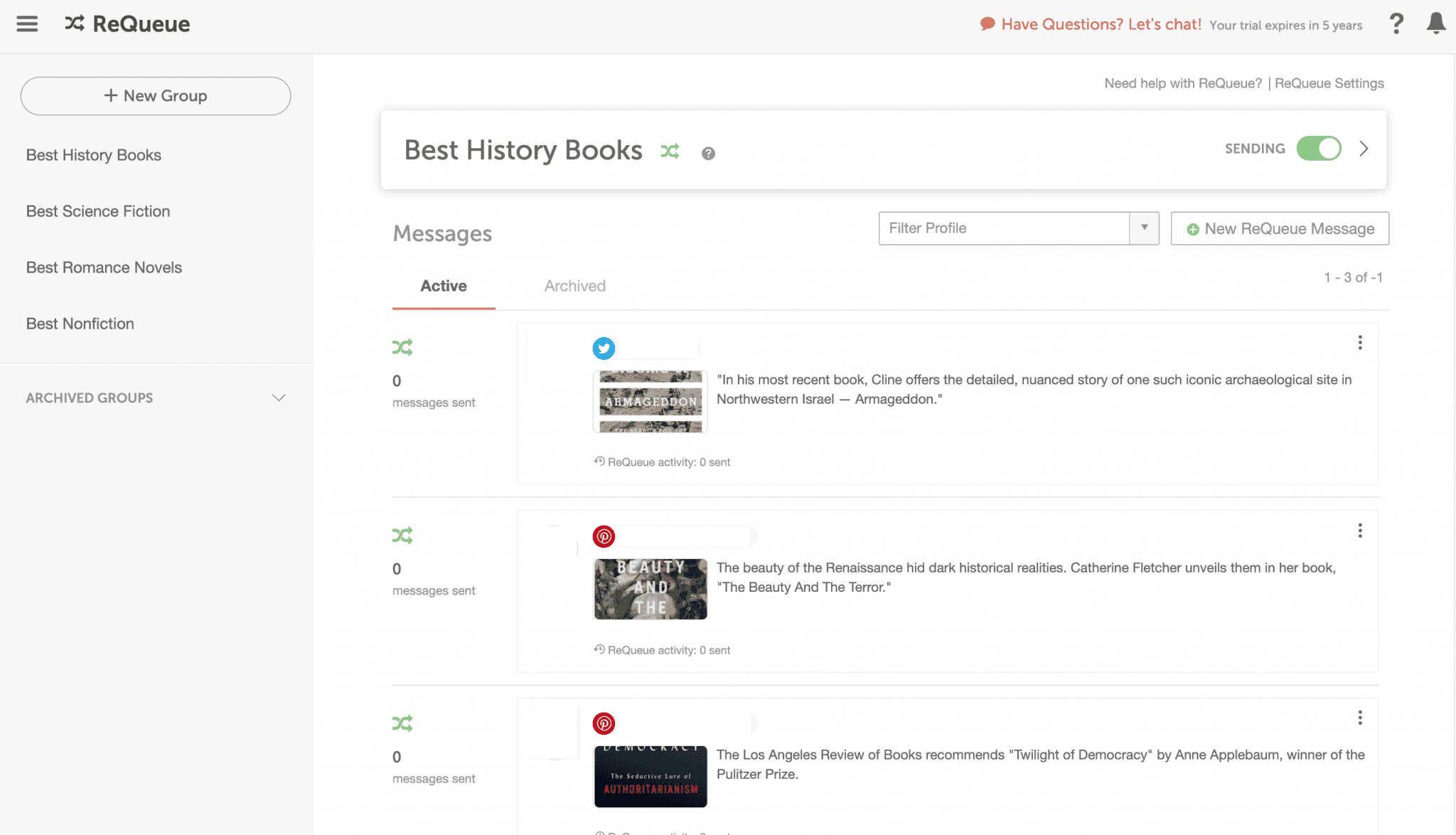Click the small help icon next to group title
This screenshot has height=835, width=1456.
708,154
